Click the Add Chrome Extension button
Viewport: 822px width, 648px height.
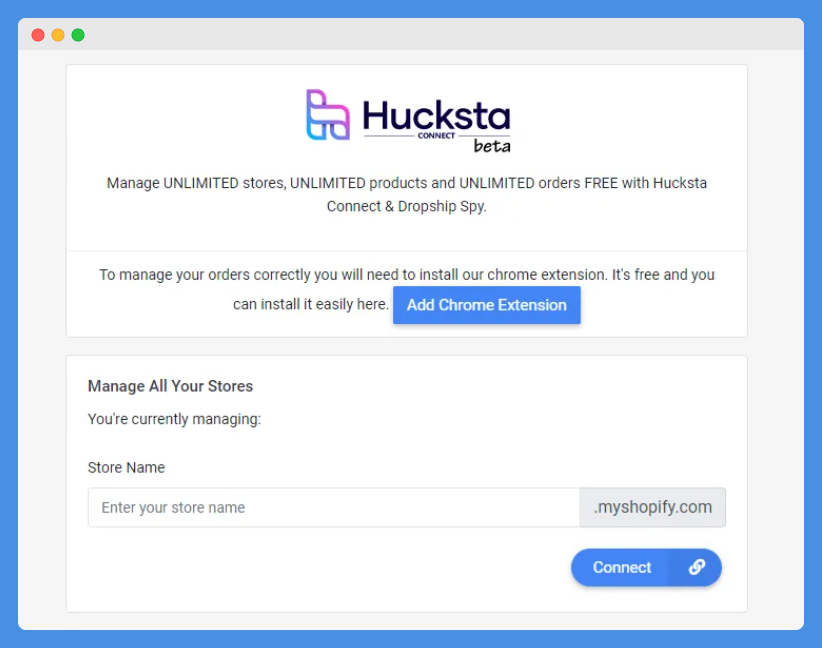tap(486, 305)
